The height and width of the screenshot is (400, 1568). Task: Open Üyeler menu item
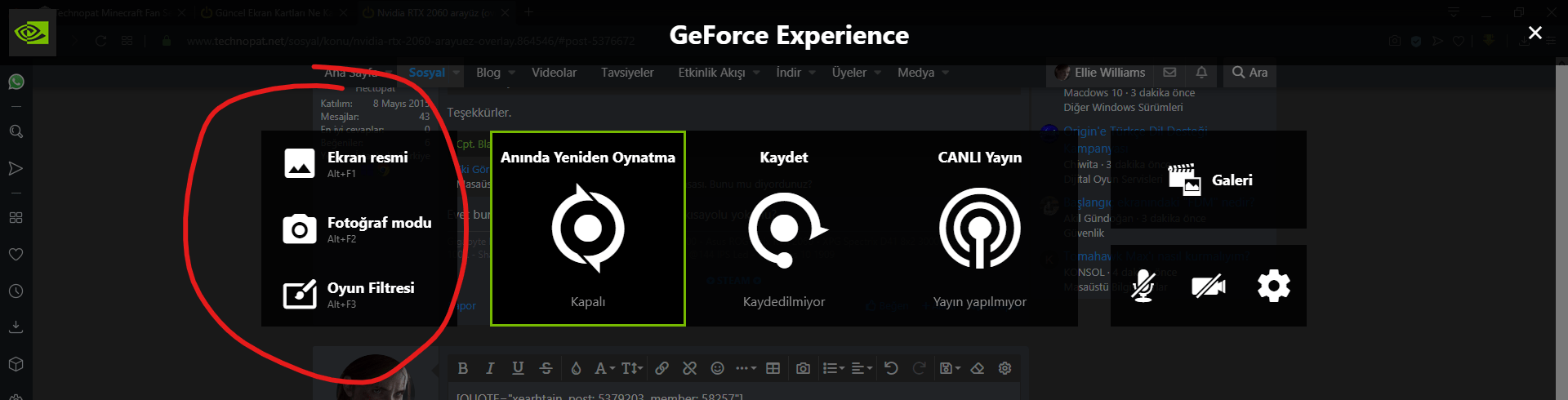[x=849, y=73]
